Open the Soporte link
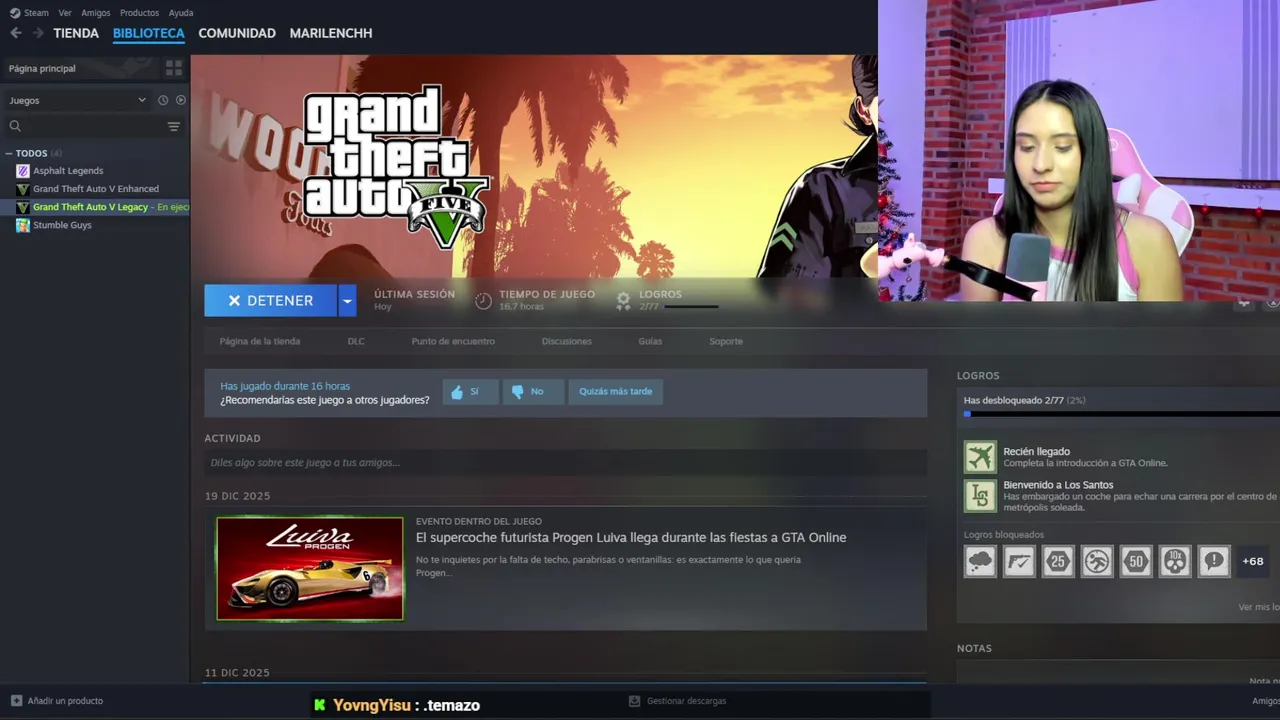The height and width of the screenshot is (720, 1280). pos(726,341)
